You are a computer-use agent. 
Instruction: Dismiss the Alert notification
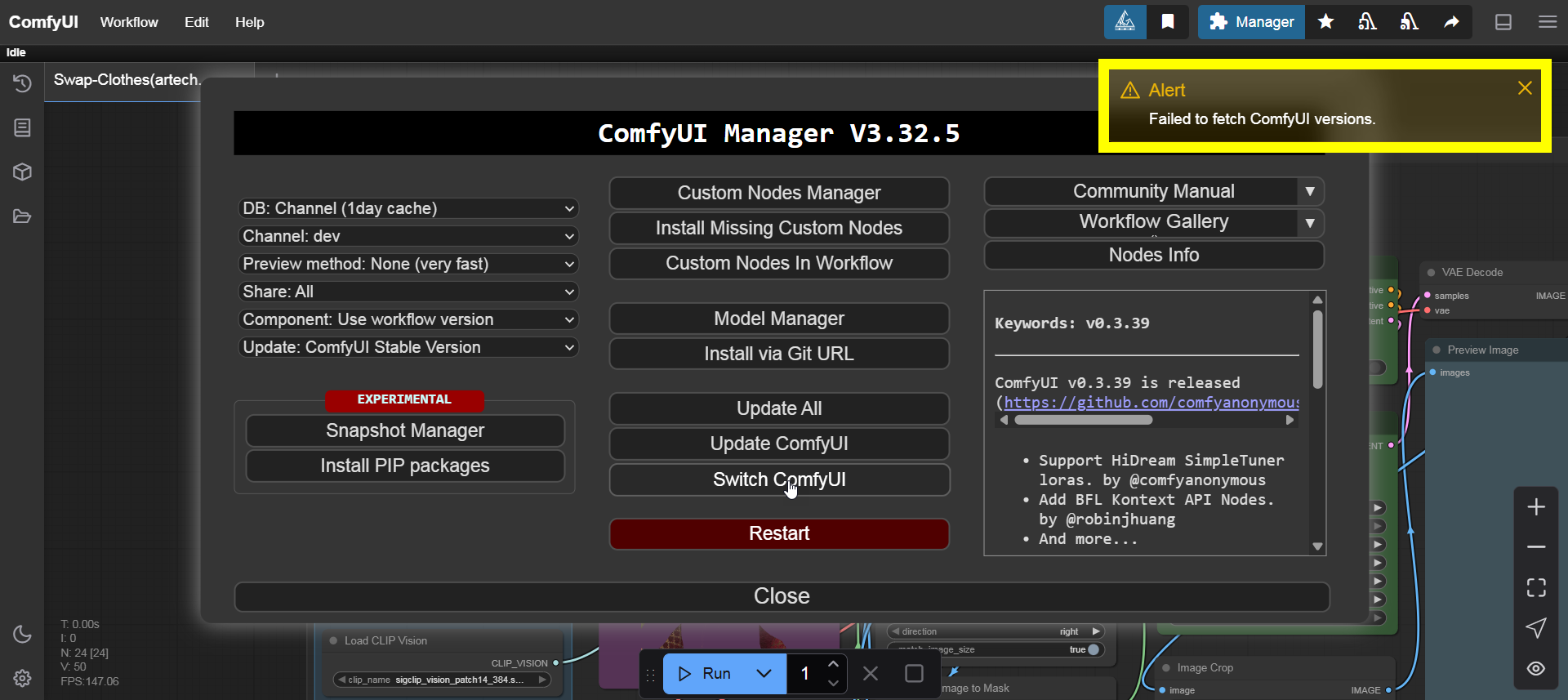coord(1524,88)
